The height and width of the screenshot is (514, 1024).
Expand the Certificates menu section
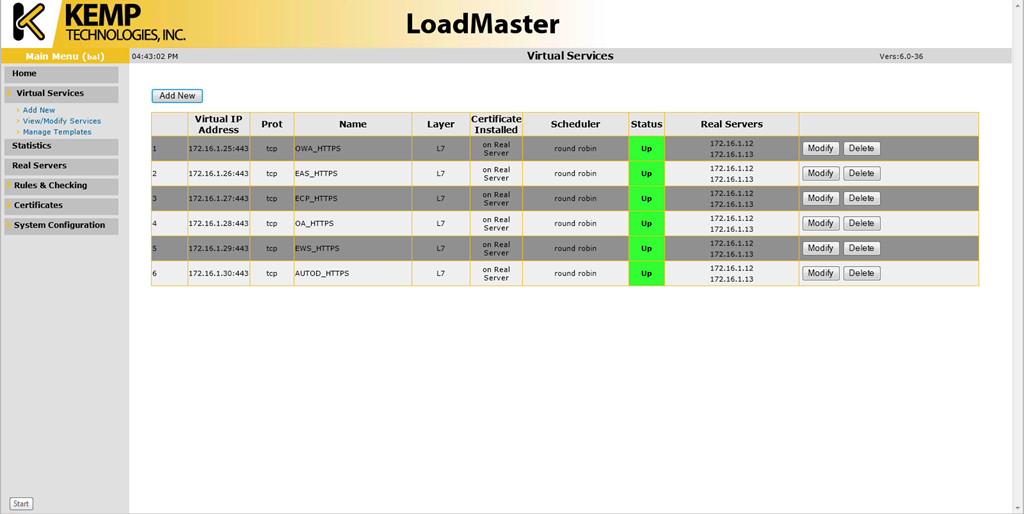point(61,205)
